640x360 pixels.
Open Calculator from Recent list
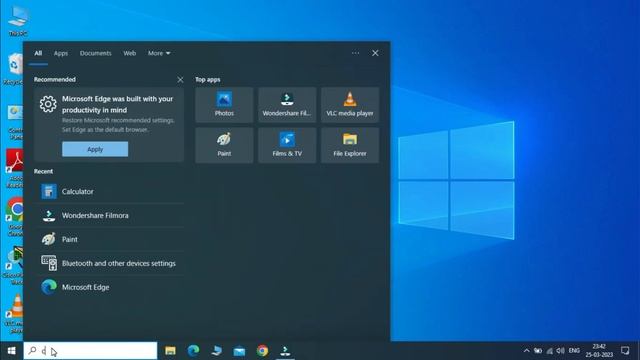[109, 191]
